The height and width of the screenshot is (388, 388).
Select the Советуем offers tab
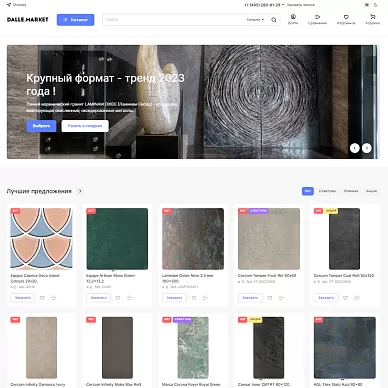(x=327, y=191)
